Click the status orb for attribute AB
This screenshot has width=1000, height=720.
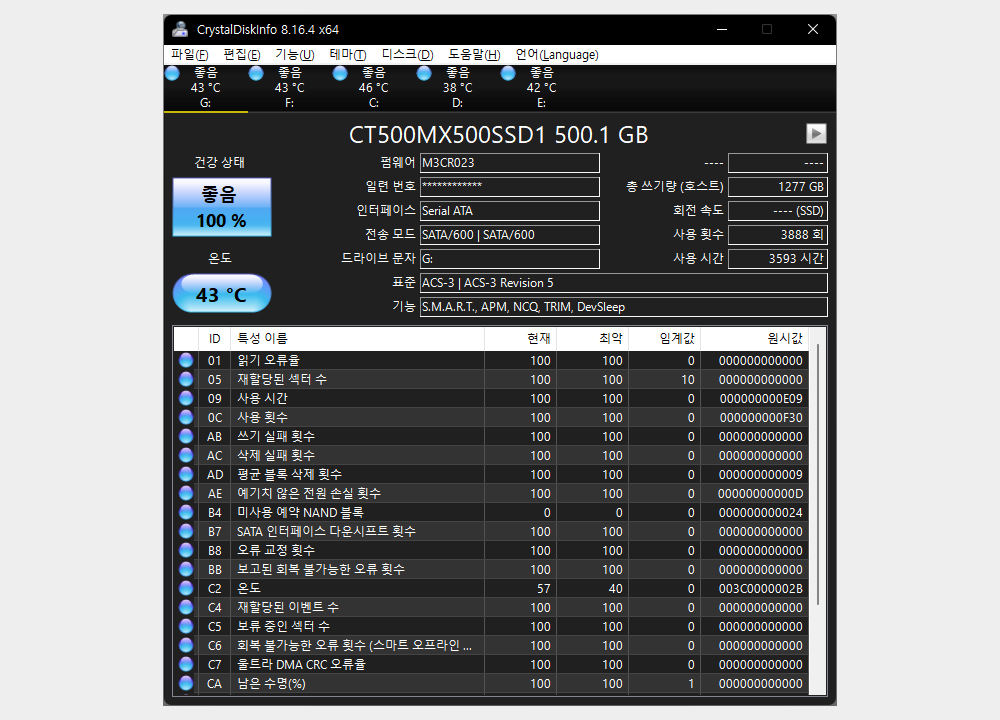point(186,436)
